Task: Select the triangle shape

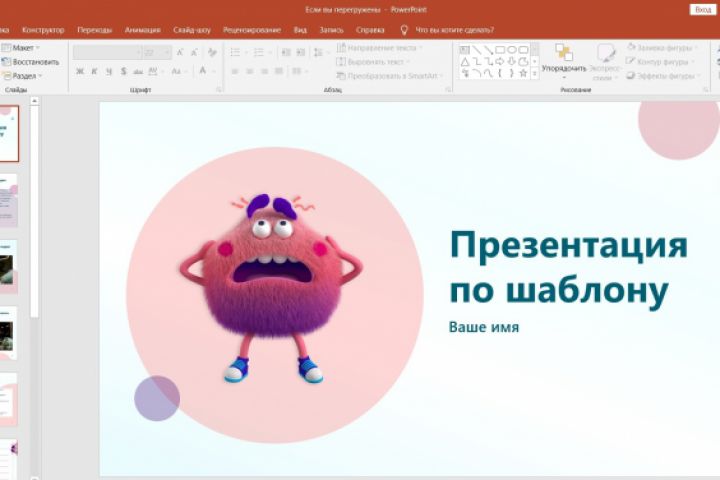Action: pyautogui.click(x=465, y=62)
